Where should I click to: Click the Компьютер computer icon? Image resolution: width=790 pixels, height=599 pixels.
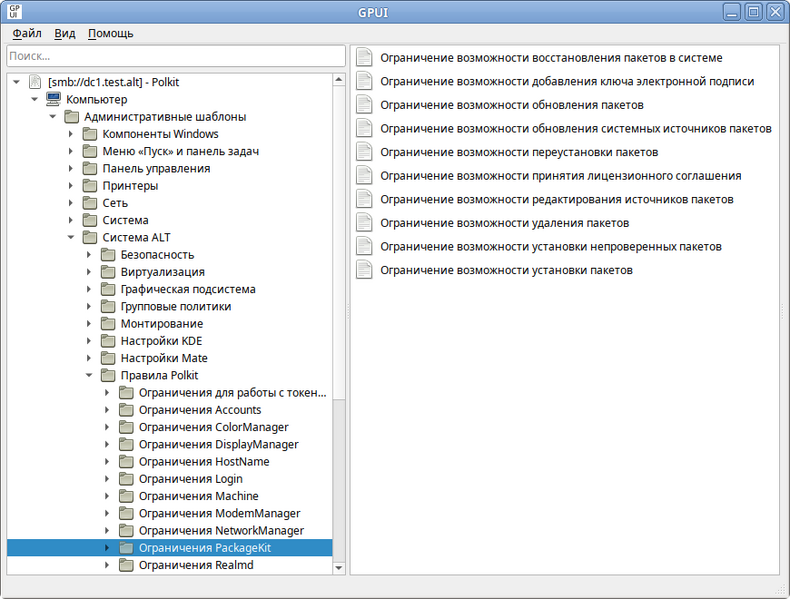(x=53, y=99)
